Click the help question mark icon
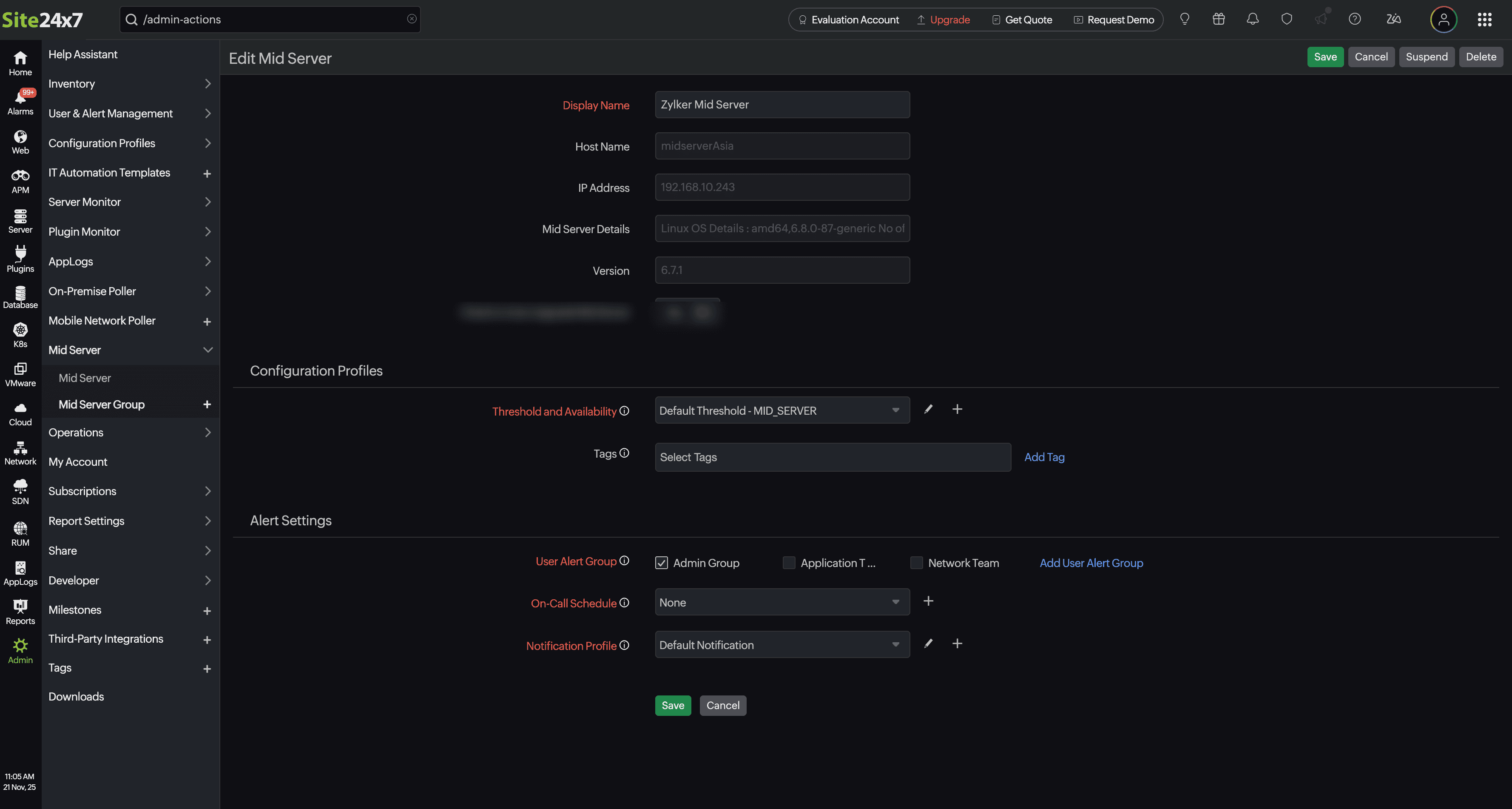This screenshot has height=809, width=1512. pos(1354,20)
